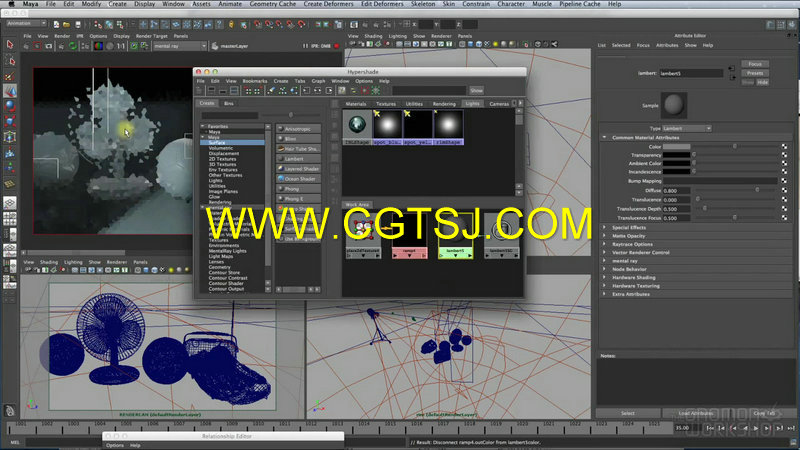
Task: Create a Layered Shader in Hypershade
Action: 298,168
